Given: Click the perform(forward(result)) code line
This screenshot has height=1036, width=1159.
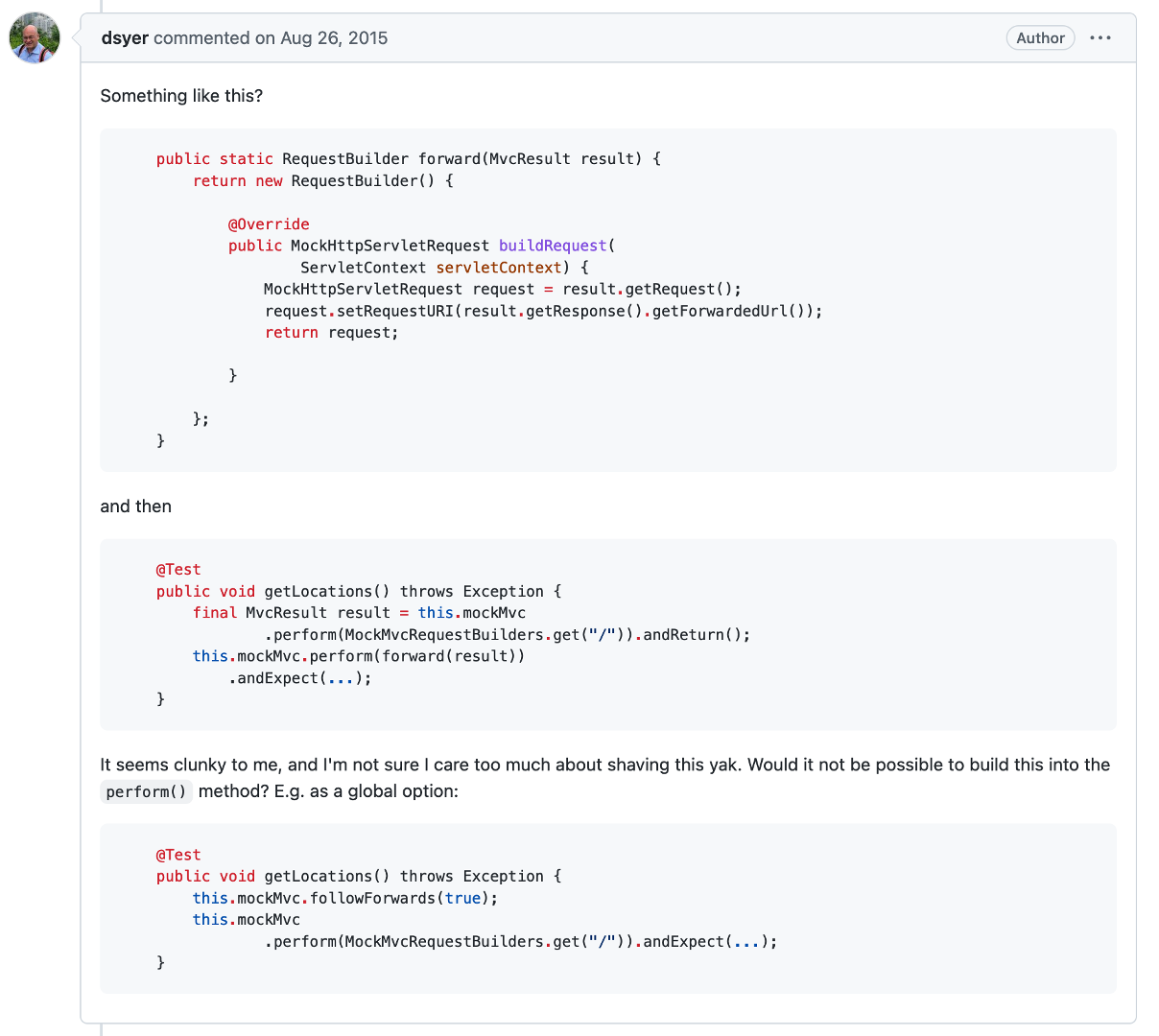Looking at the screenshot, I should point(358,656).
